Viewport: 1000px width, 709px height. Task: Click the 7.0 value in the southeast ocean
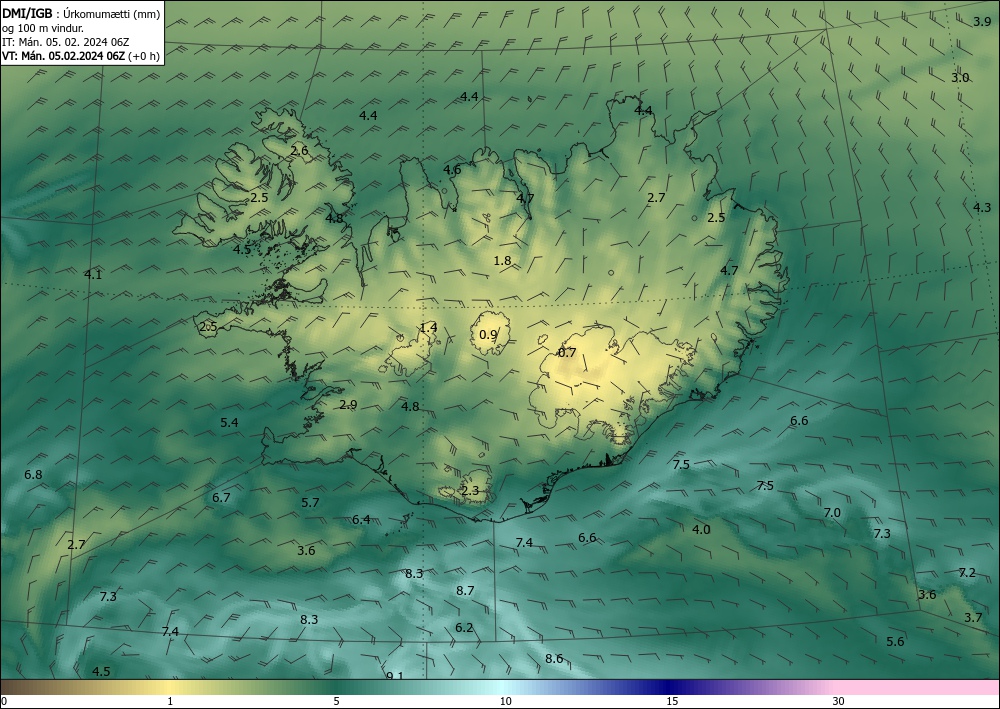(832, 513)
